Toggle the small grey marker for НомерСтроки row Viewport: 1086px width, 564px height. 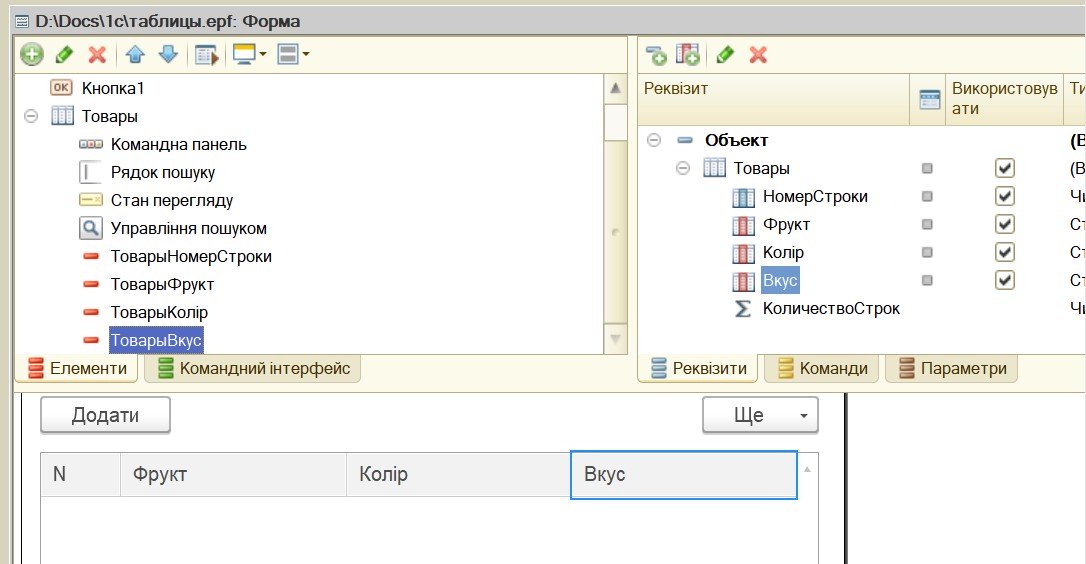927,196
